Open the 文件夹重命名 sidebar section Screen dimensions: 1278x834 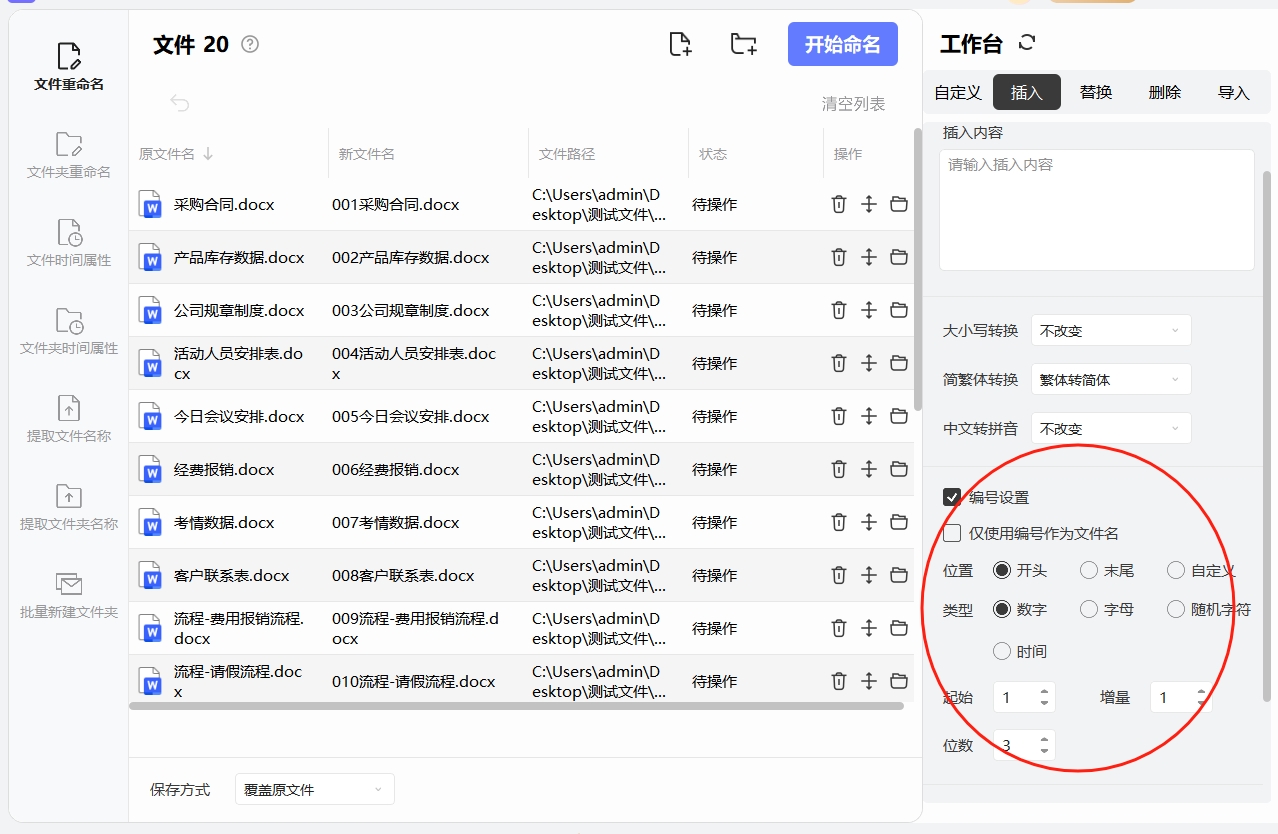pos(69,156)
